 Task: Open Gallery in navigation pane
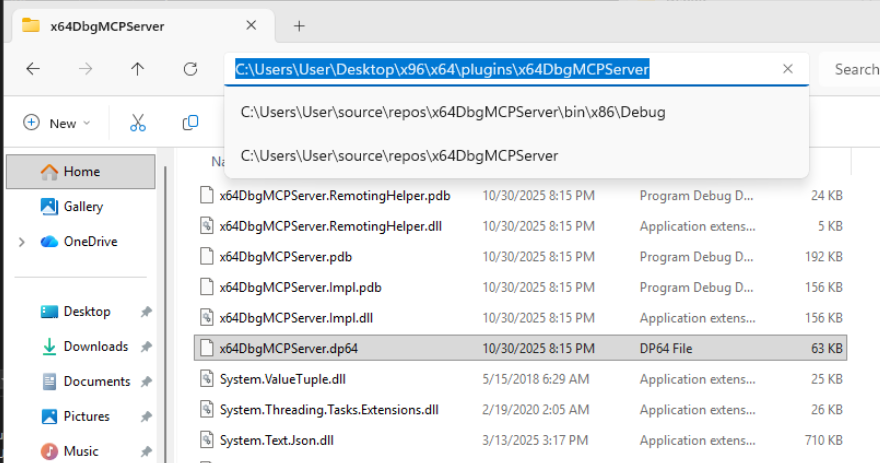click(x=81, y=207)
